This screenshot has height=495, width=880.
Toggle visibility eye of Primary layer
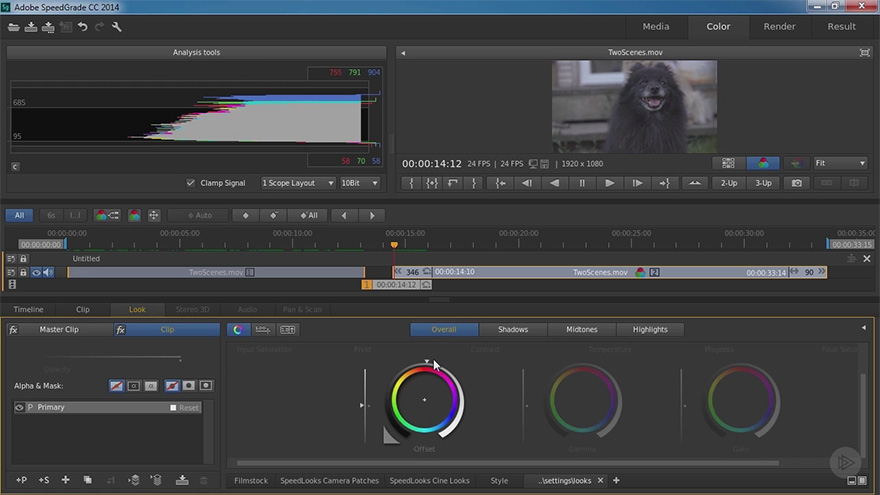(x=19, y=407)
